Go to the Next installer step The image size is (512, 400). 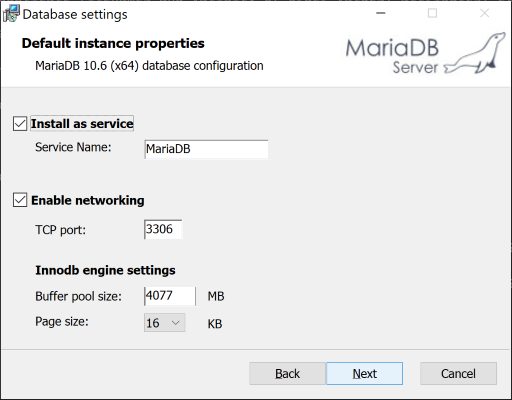point(365,374)
